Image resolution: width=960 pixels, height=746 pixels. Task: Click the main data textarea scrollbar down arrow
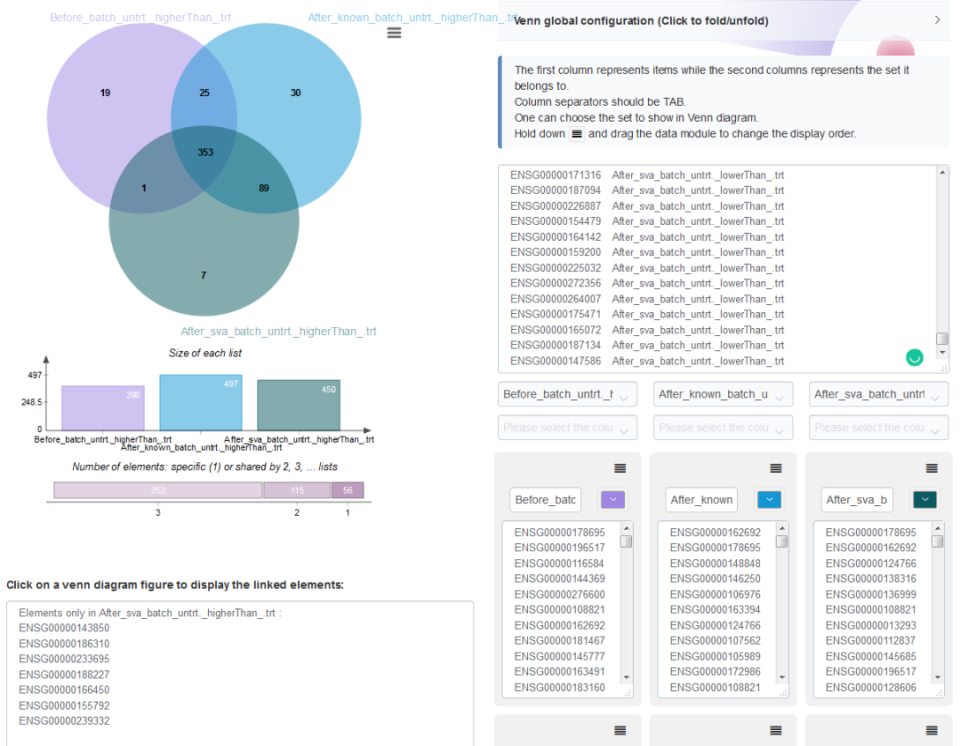coord(942,353)
